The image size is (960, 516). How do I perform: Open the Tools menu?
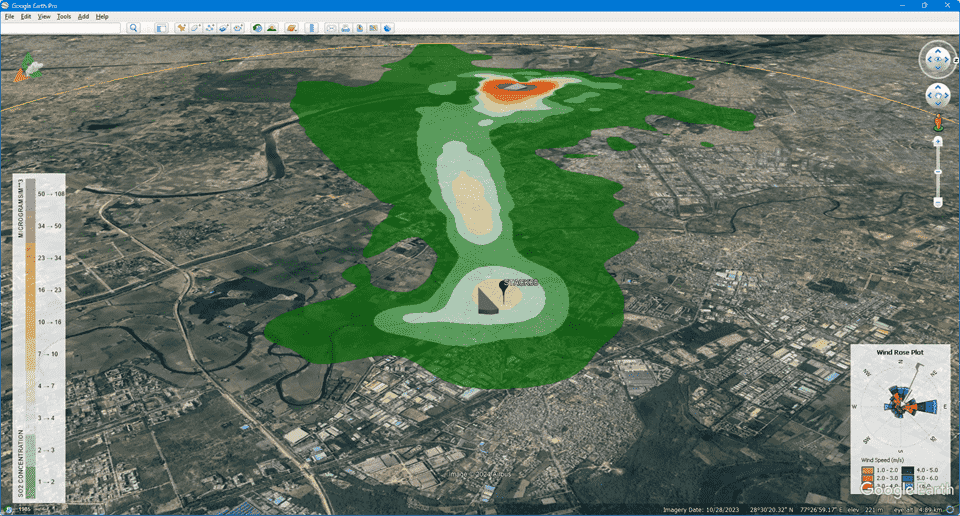[x=64, y=17]
